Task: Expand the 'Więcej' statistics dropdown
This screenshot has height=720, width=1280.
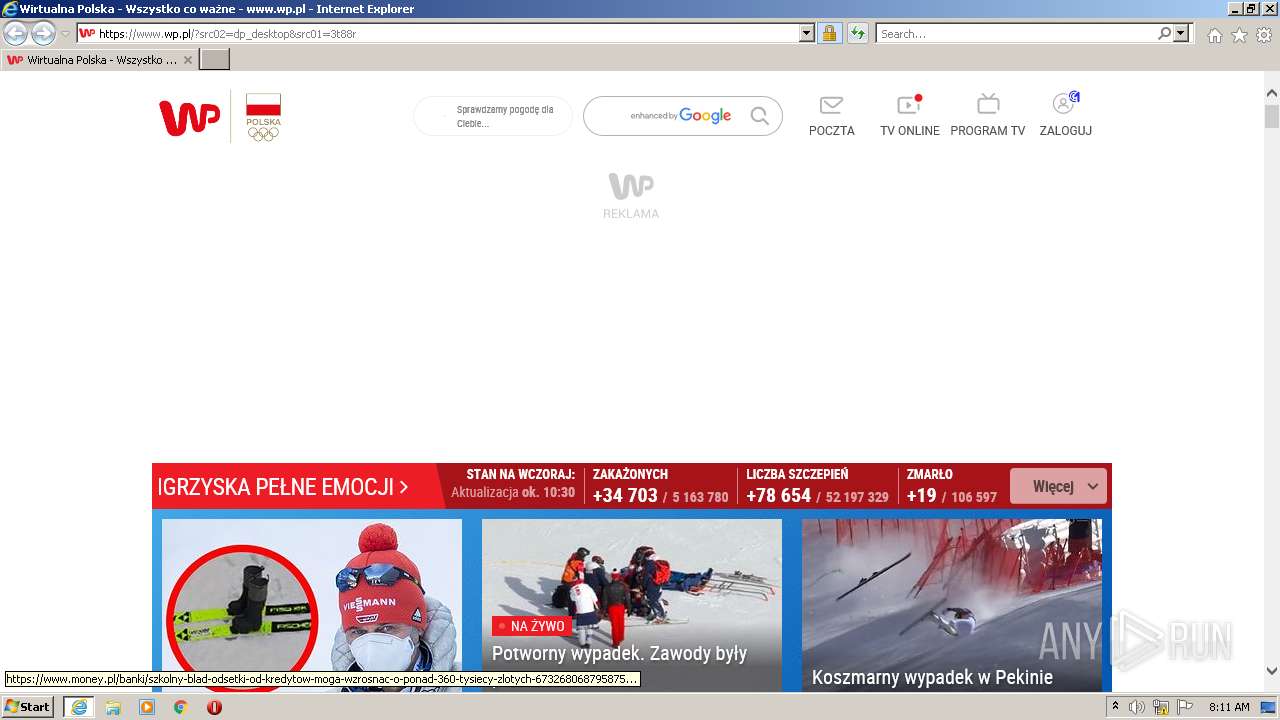Action: (x=1058, y=486)
